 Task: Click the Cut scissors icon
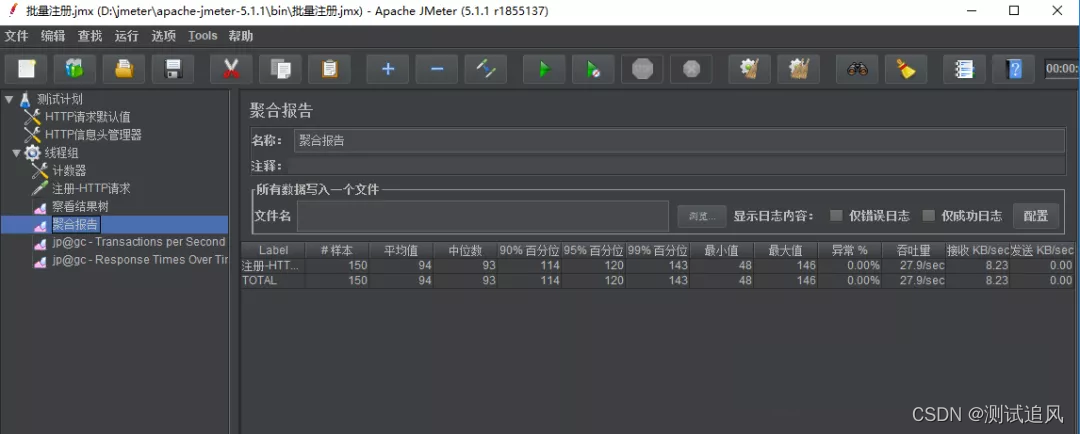click(x=231, y=69)
